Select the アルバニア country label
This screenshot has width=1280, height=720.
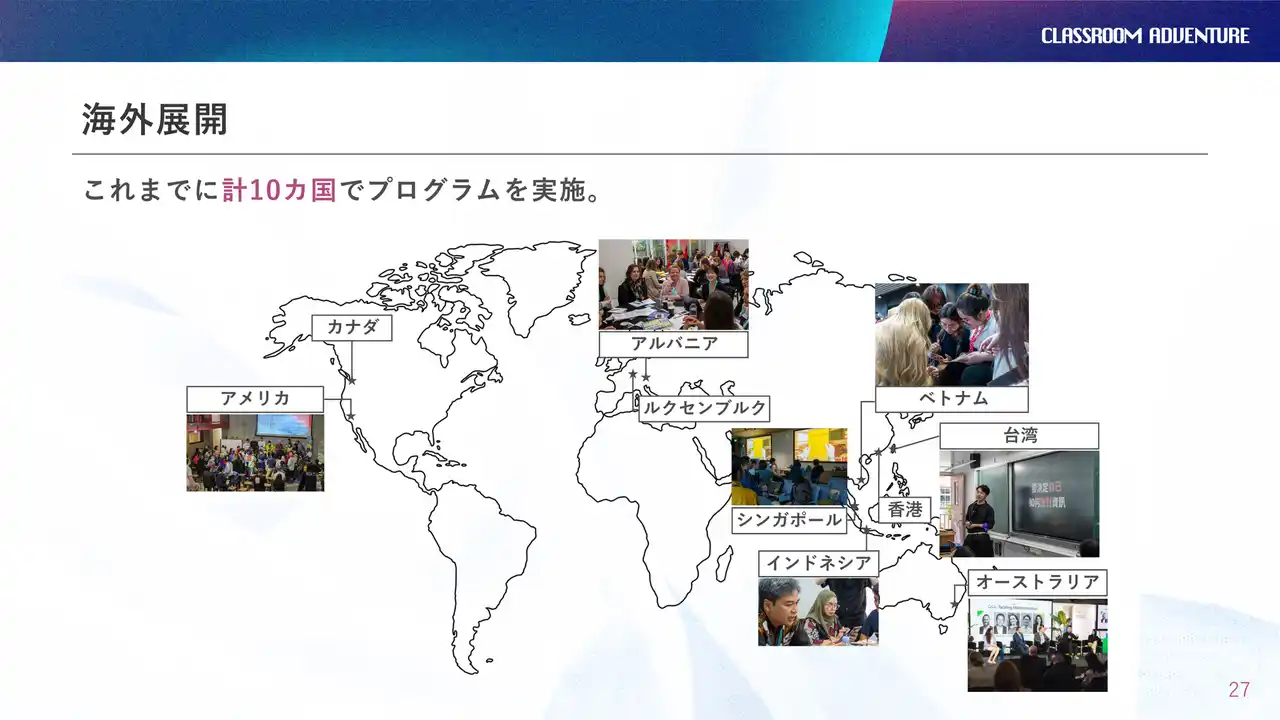673,345
